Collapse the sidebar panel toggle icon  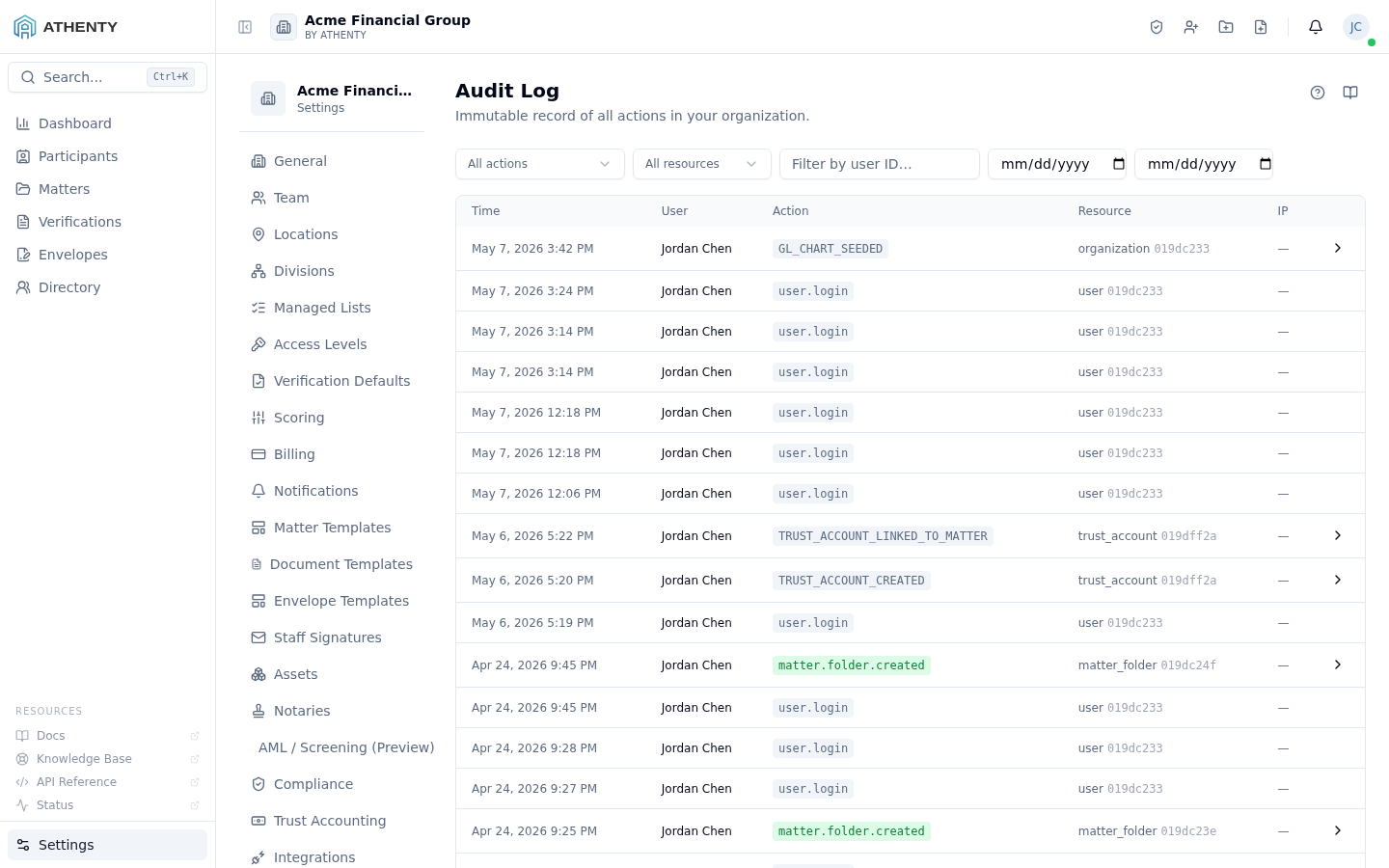tap(245, 27)
